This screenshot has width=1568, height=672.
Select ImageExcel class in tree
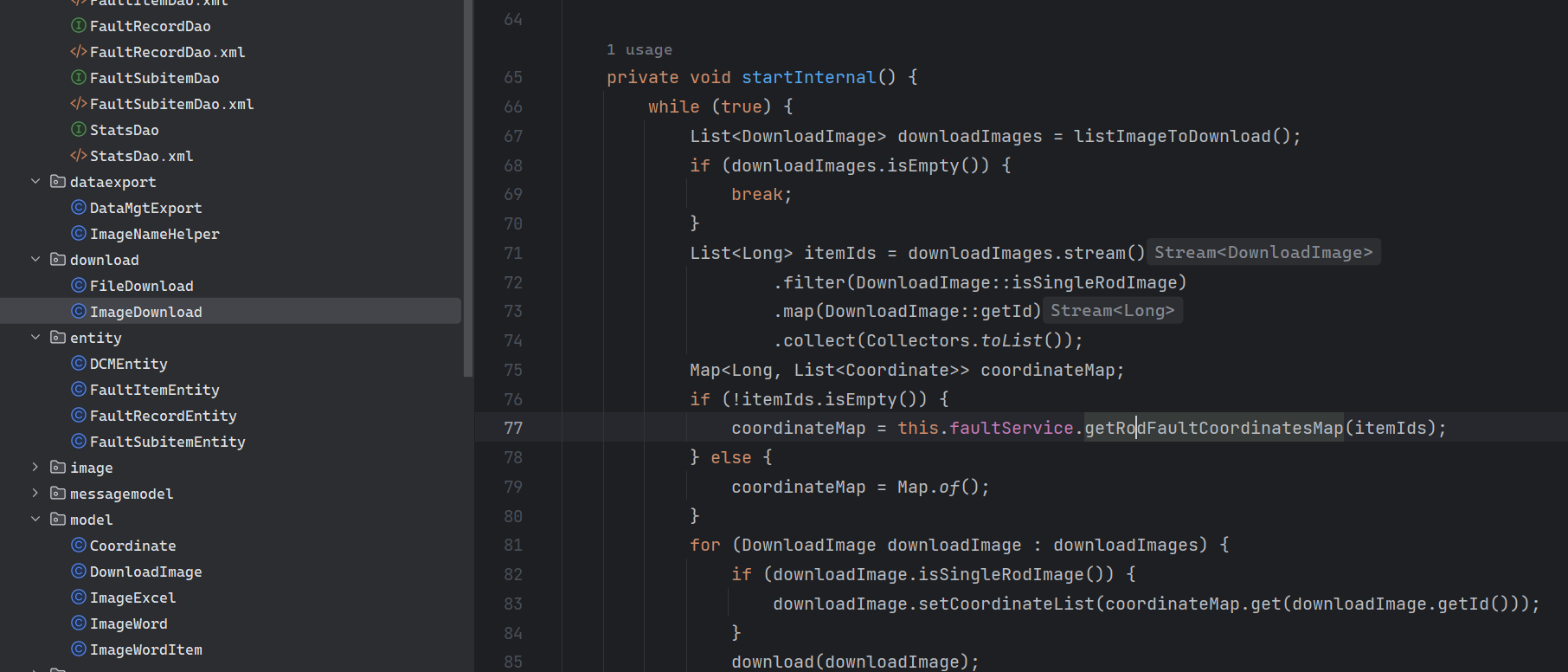pos(133,598)
